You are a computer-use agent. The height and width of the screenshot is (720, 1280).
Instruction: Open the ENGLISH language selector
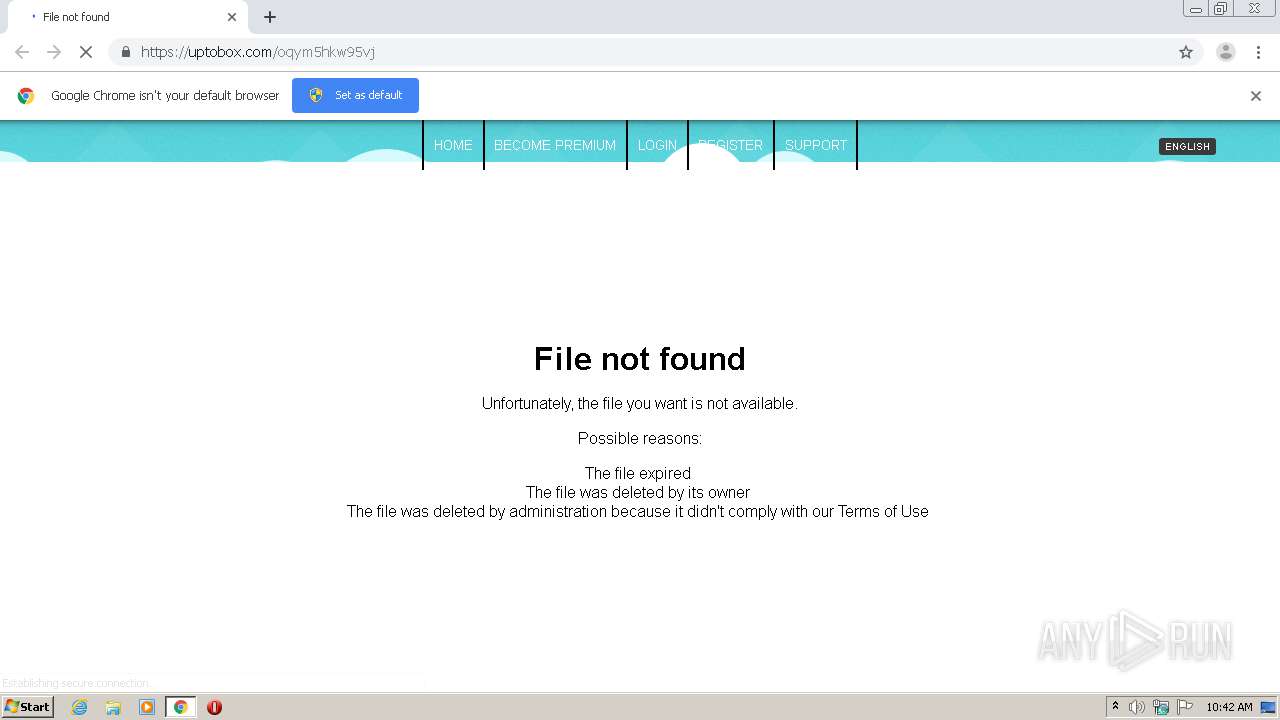[1187, 146]
